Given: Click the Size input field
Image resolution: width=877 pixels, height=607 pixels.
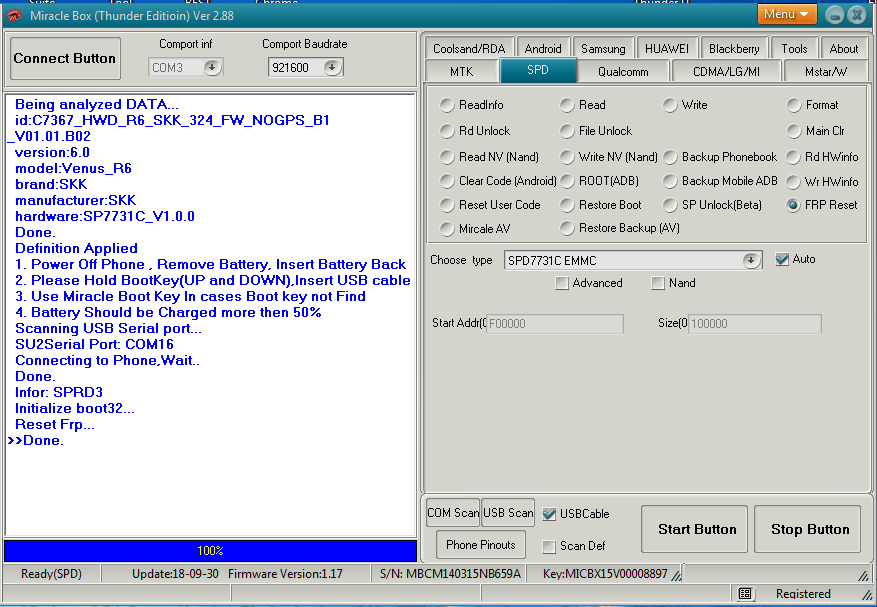Looking at the screenshot, I should click(x=755, y=323).
